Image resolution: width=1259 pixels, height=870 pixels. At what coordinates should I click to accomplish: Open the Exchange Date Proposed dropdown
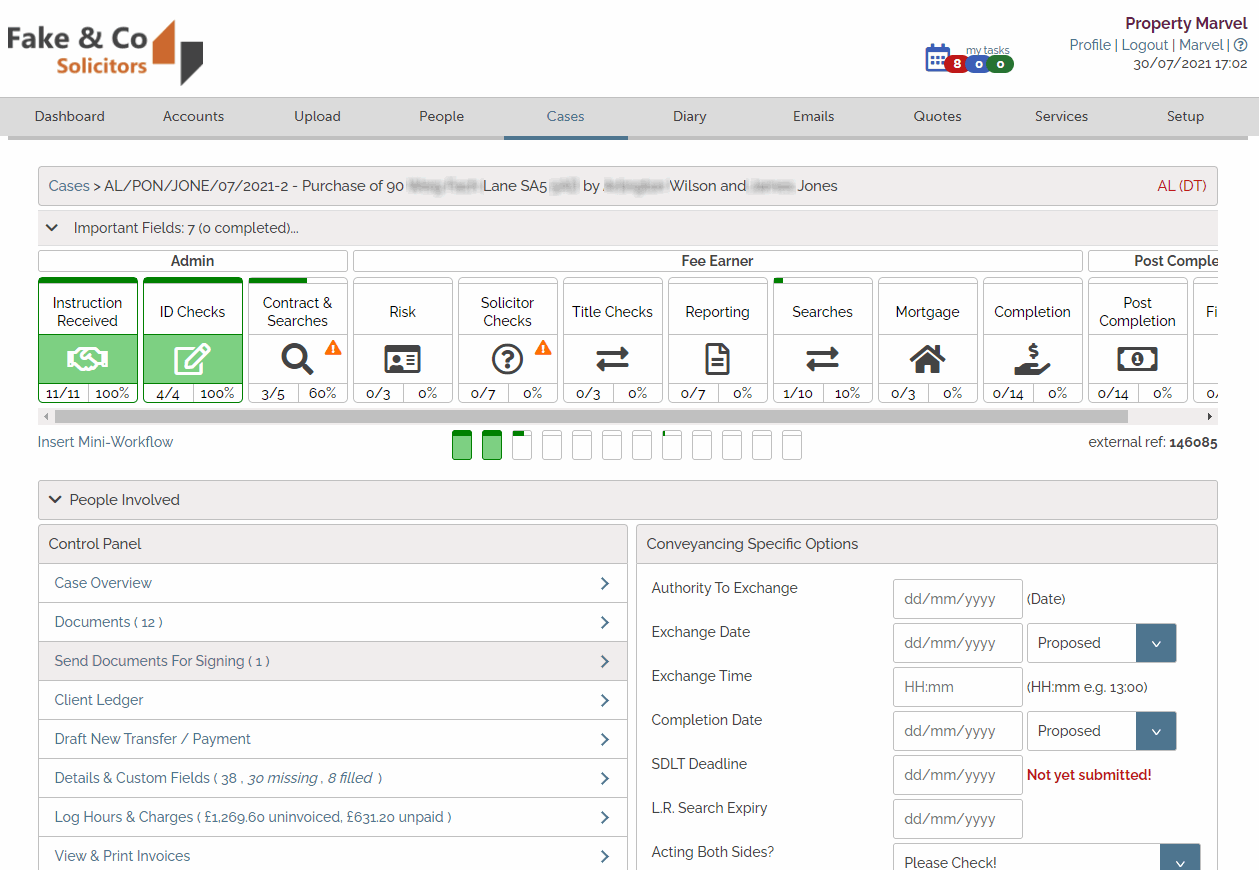(x=1156, y=643)
